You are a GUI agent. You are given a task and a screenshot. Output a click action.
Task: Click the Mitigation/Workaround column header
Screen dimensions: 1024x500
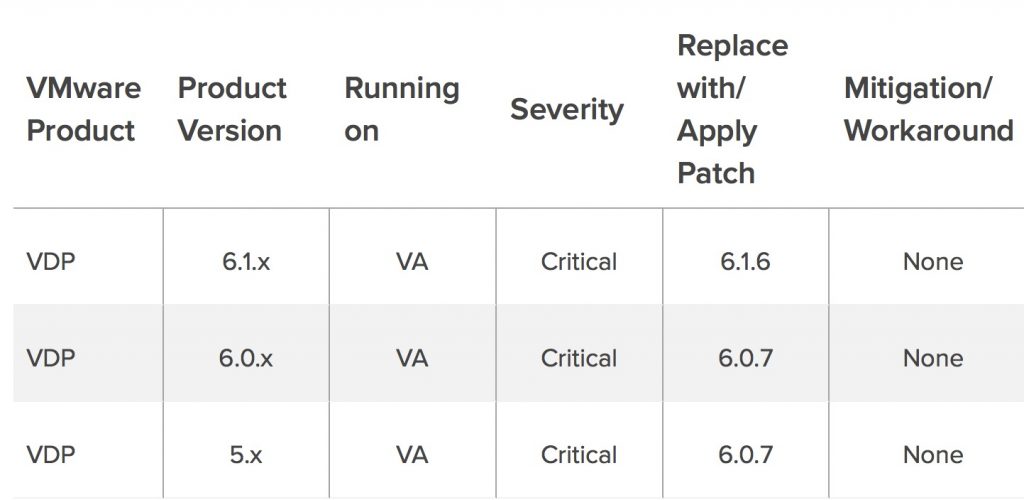click(x=929, y=109)
